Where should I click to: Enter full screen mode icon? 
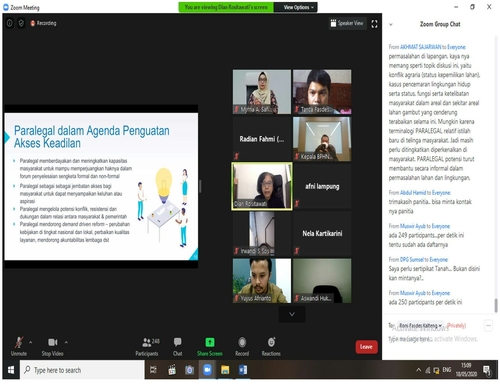(x=374, y=24)
